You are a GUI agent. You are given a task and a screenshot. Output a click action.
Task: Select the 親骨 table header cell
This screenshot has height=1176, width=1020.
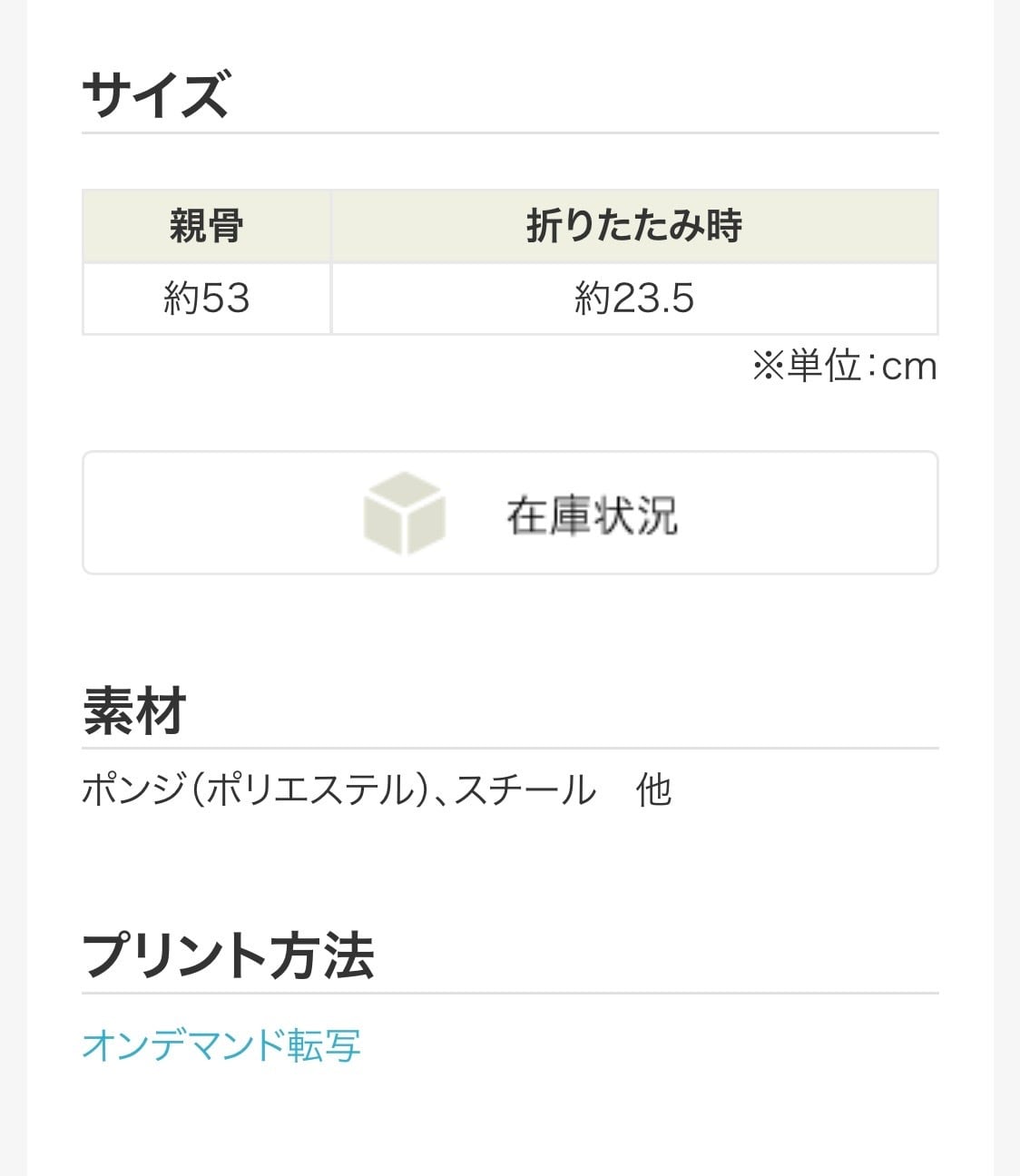[x=207, y=226]
